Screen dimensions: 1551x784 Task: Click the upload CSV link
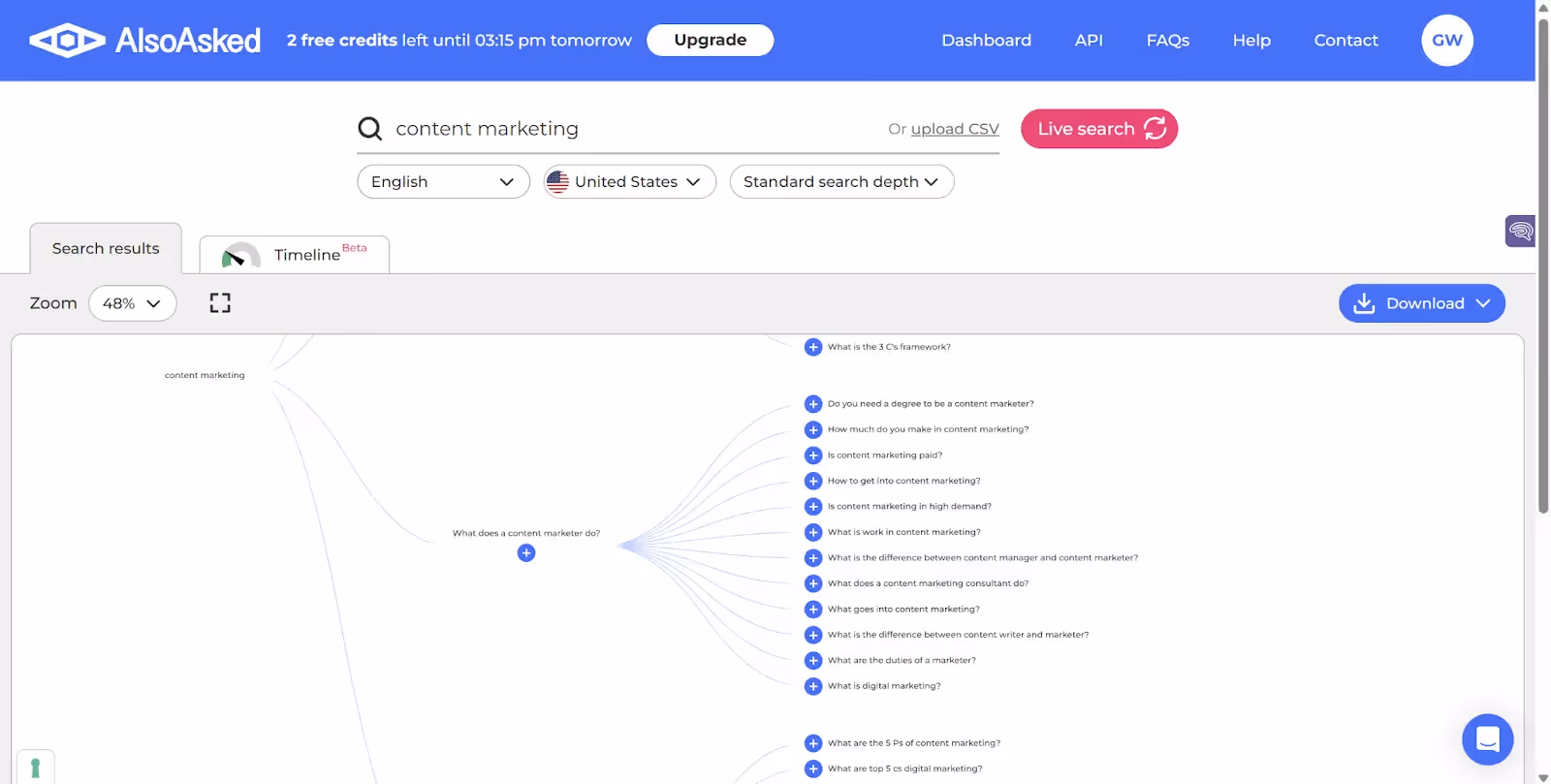[955, 129]
